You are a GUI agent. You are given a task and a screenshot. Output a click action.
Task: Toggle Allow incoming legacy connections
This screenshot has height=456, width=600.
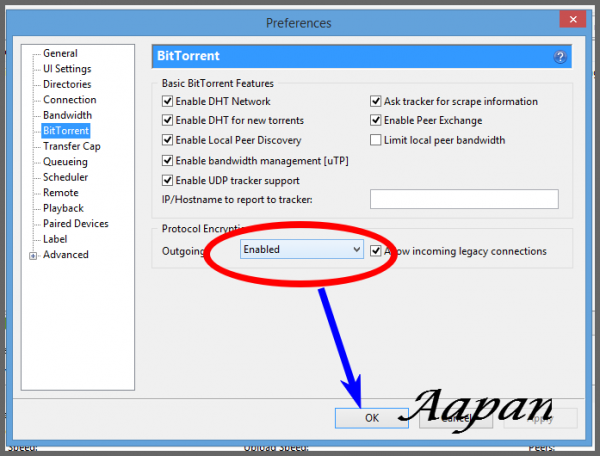pyautogui.click(x=375, y=251)
